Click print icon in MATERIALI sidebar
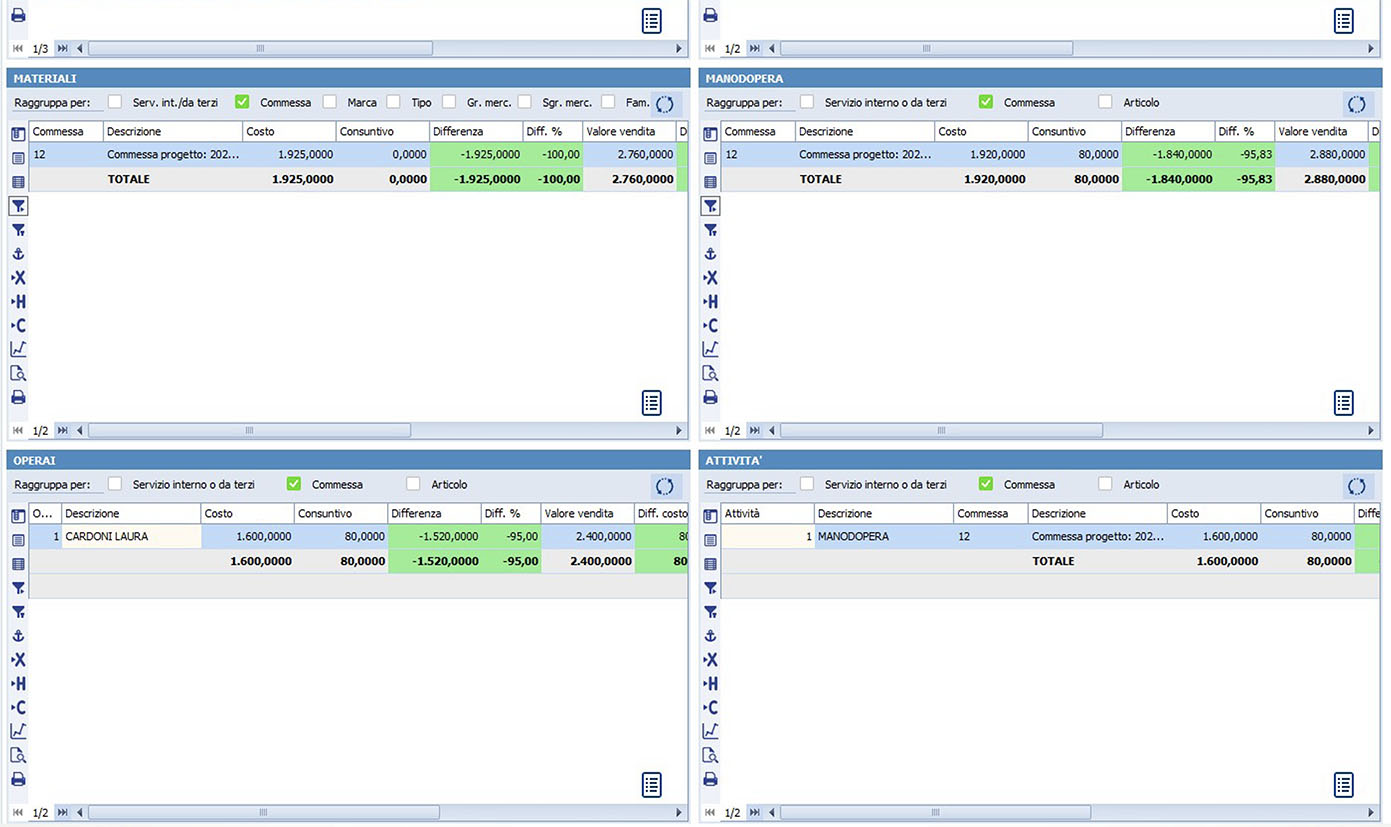Viewport: 1391px width, 827px height. 18,397
